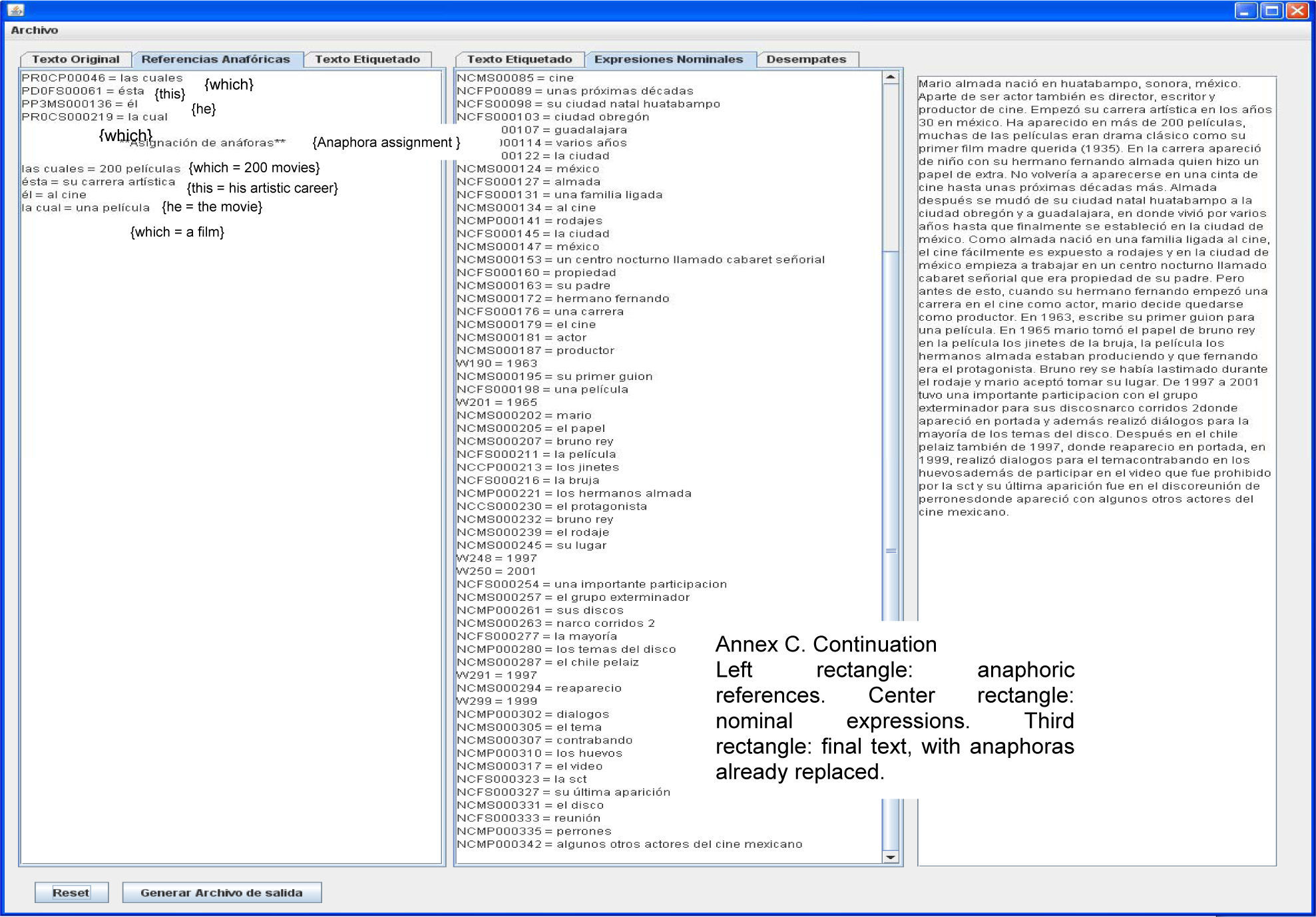The width and height of the screenshot is (1316, 917).
Task: Open the left Texto Etiquetado tab
Action: click(x=367, y=59)
